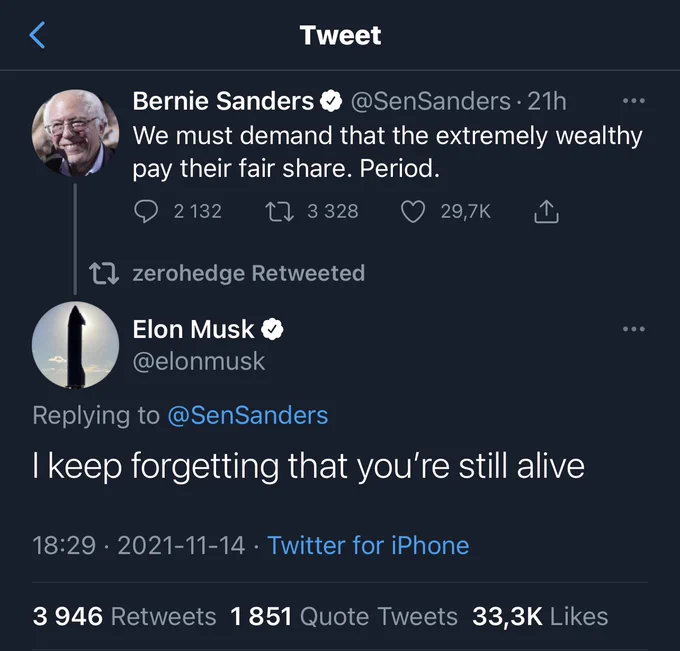Go back using the blue arrow
The height and width of the screenshot is (651, 680).
tap(37, 35)
